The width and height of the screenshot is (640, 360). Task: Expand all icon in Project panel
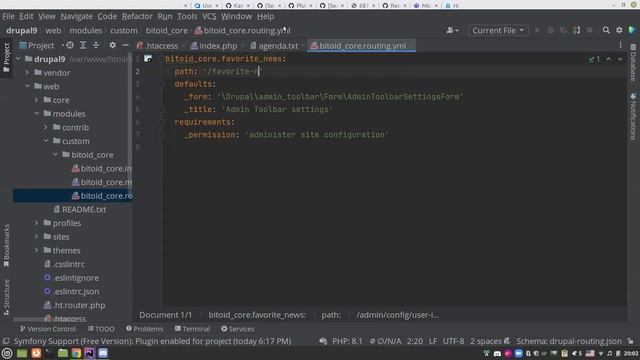click(x=83, y=45)
